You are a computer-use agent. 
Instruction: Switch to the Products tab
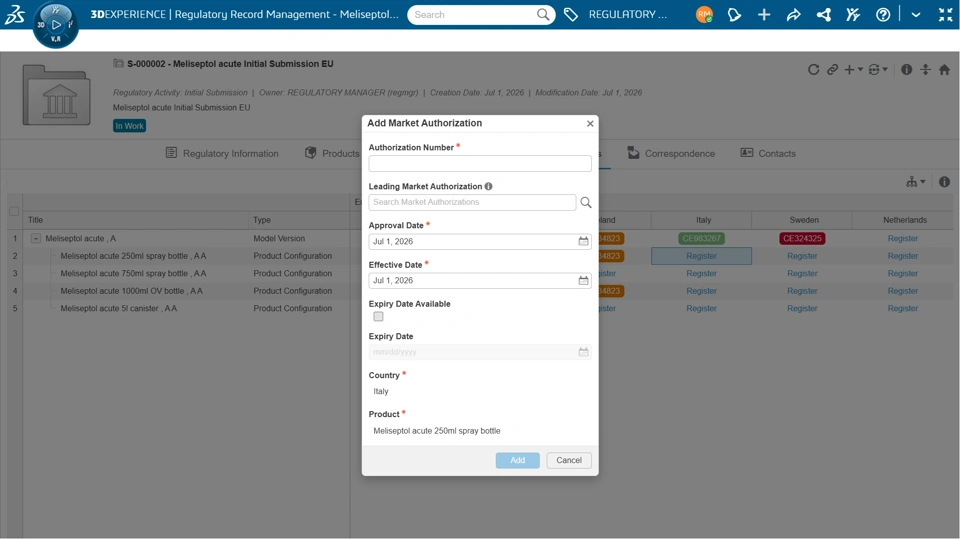pyautogui.click(x=332, y=153)
